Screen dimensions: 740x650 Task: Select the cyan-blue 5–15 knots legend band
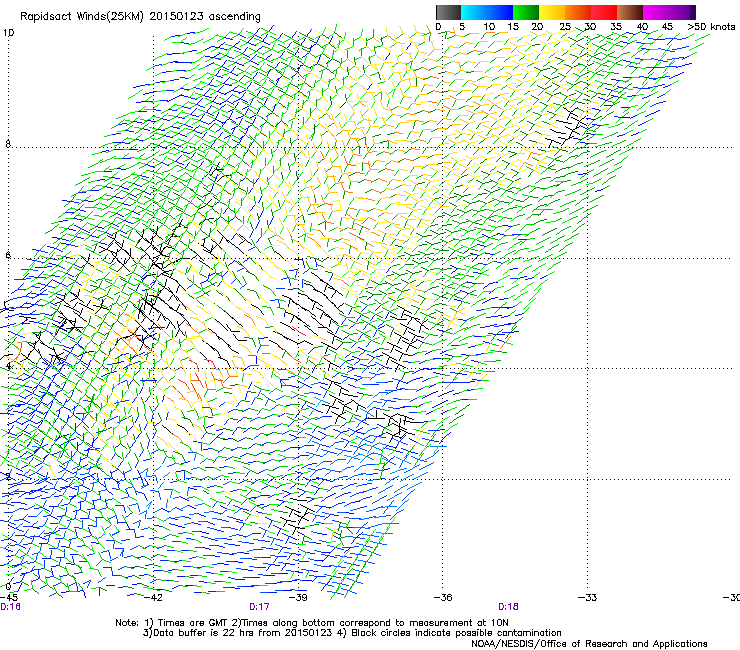(487, 12)
